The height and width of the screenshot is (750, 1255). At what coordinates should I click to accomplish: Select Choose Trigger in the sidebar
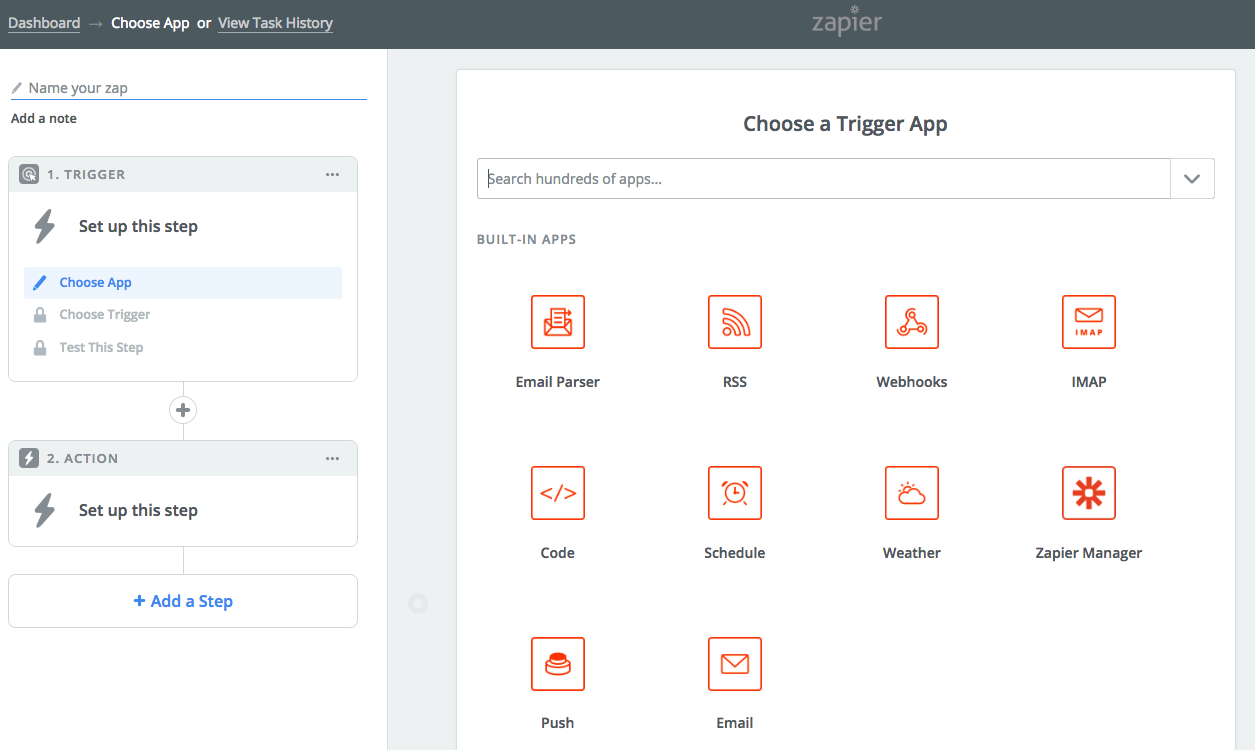pos(105,315)
